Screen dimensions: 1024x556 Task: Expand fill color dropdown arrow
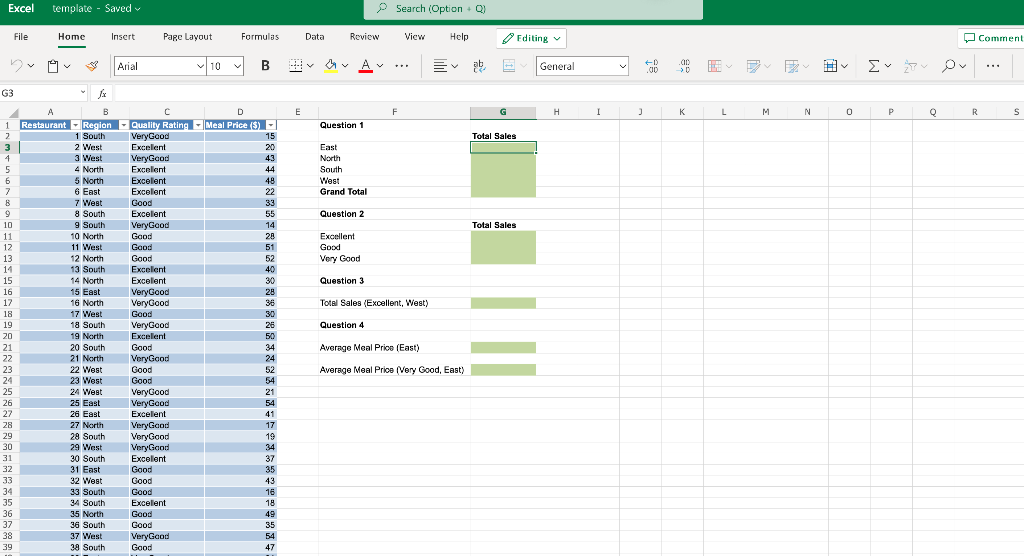click(x=345, y=66)
